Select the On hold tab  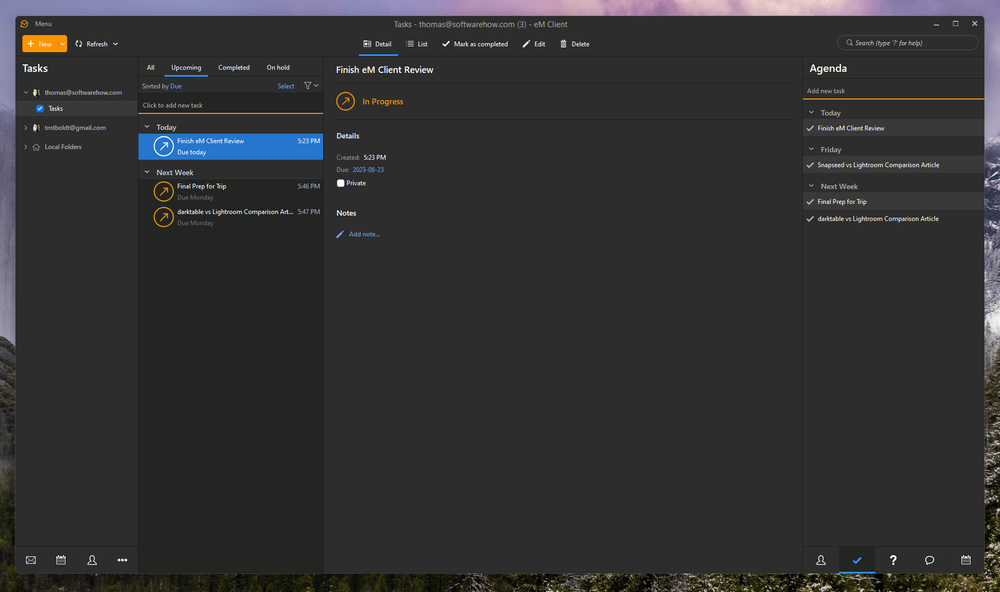(x=278, y=68)
